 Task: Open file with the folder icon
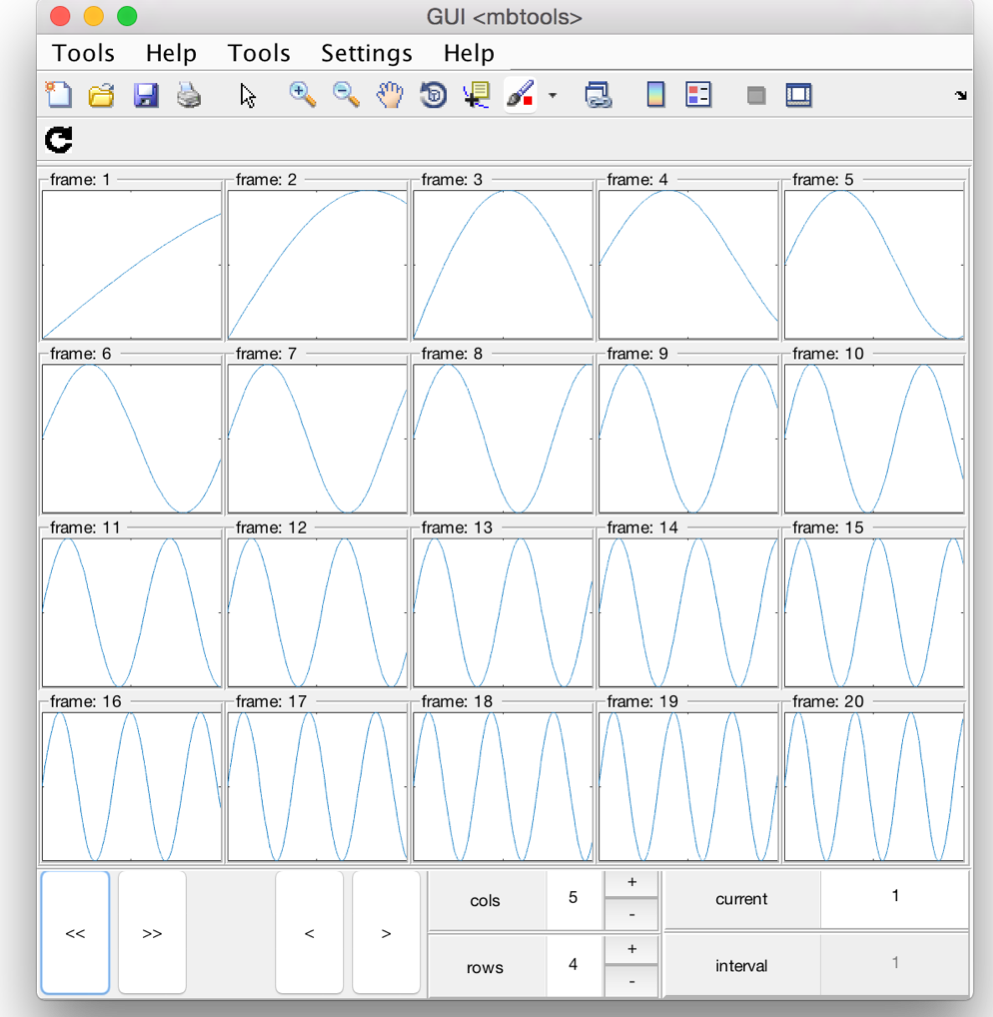click(101, 95)
